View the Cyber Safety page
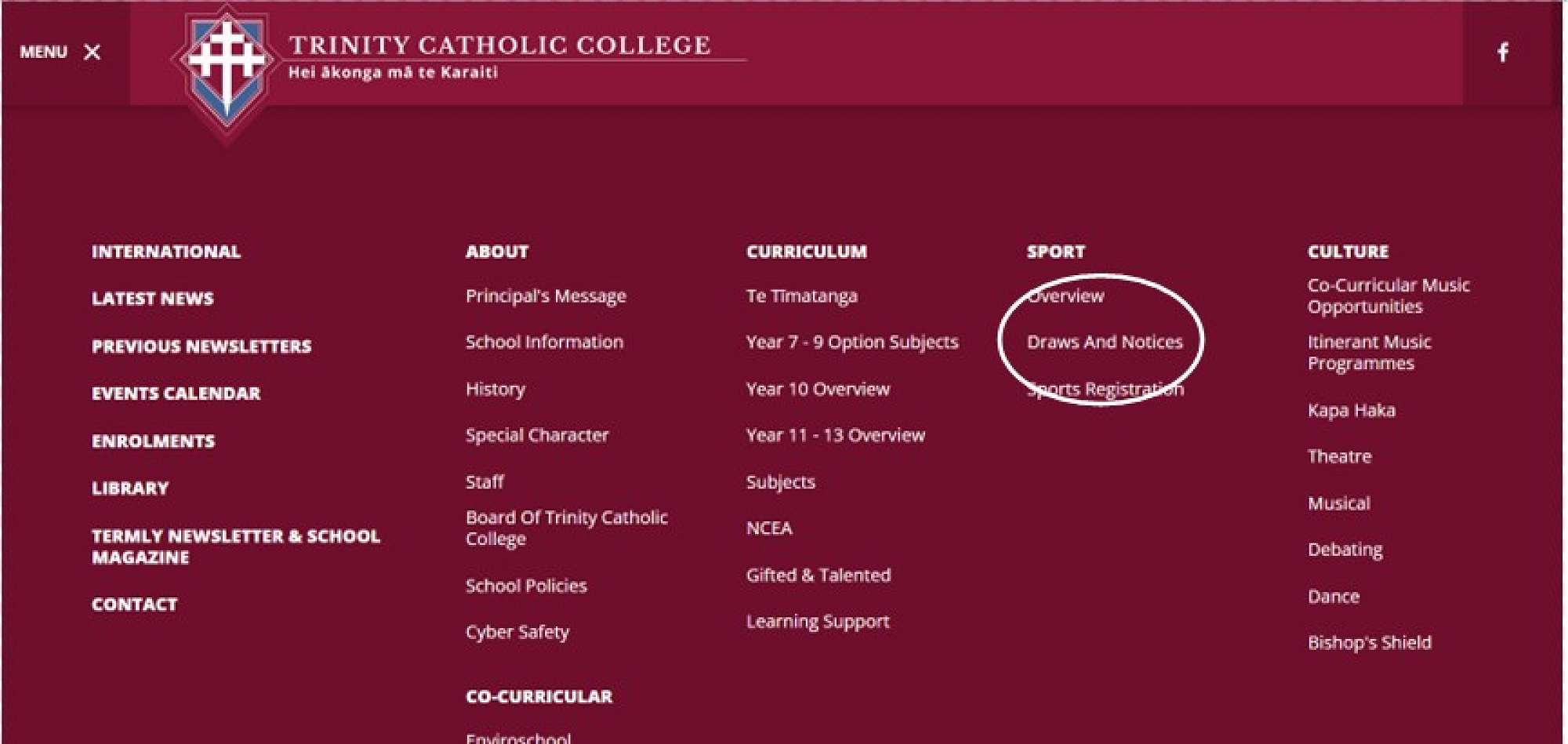1568x744 pixels. coord(517,632)
